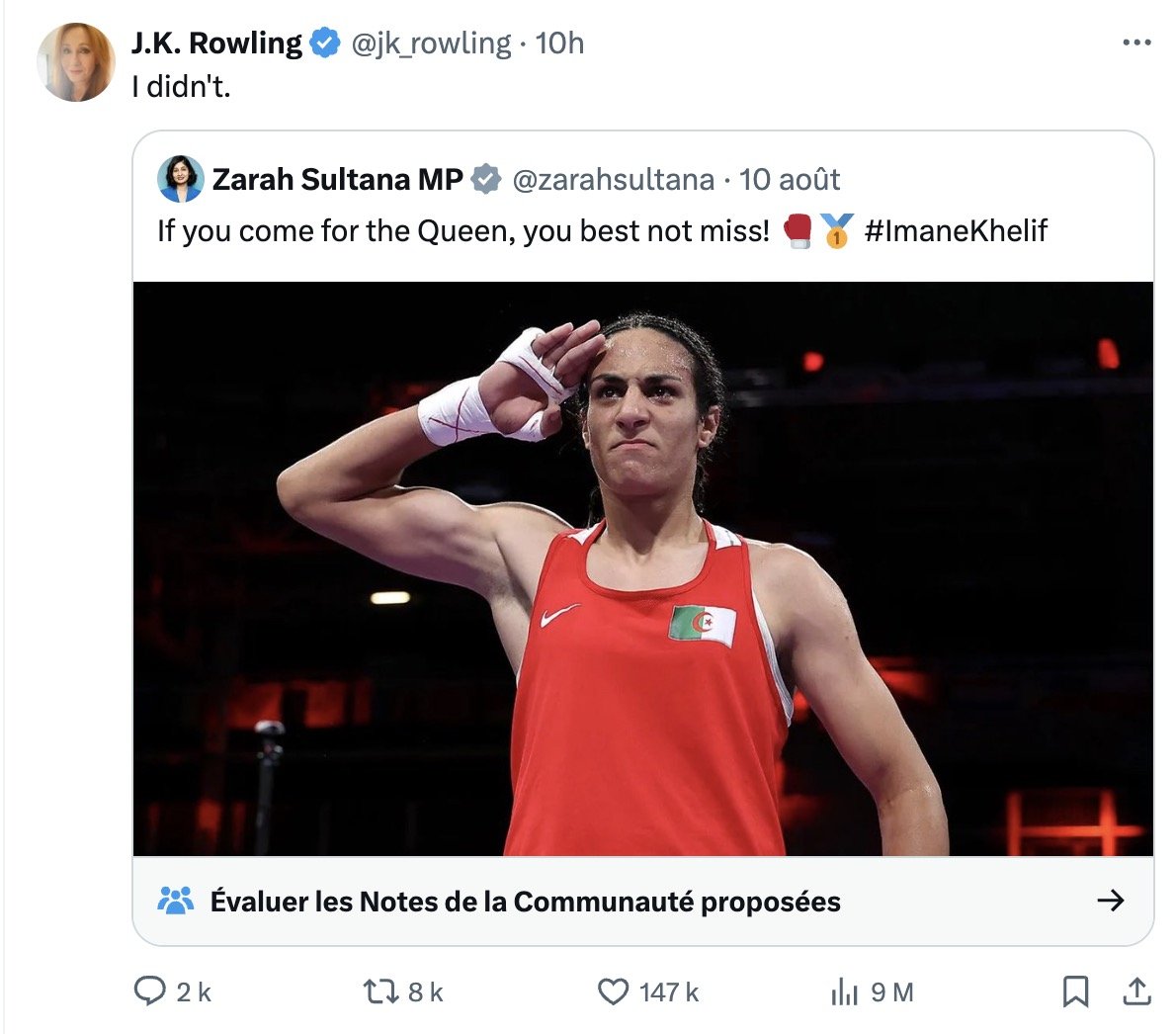Image resolution: width=1176 pixels, height=1034 pixels.
Task: Click the blue verified badge beside J.K. Rowling
Action: (326, 43)
